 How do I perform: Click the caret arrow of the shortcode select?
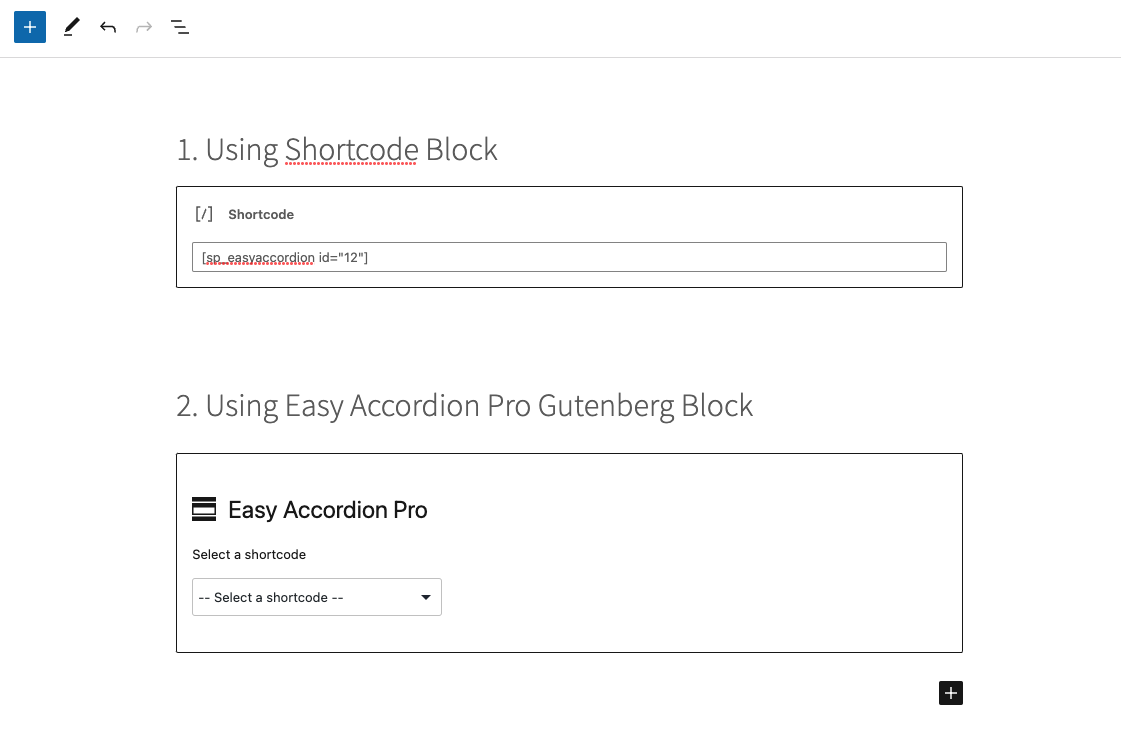(x=426, y=597)
